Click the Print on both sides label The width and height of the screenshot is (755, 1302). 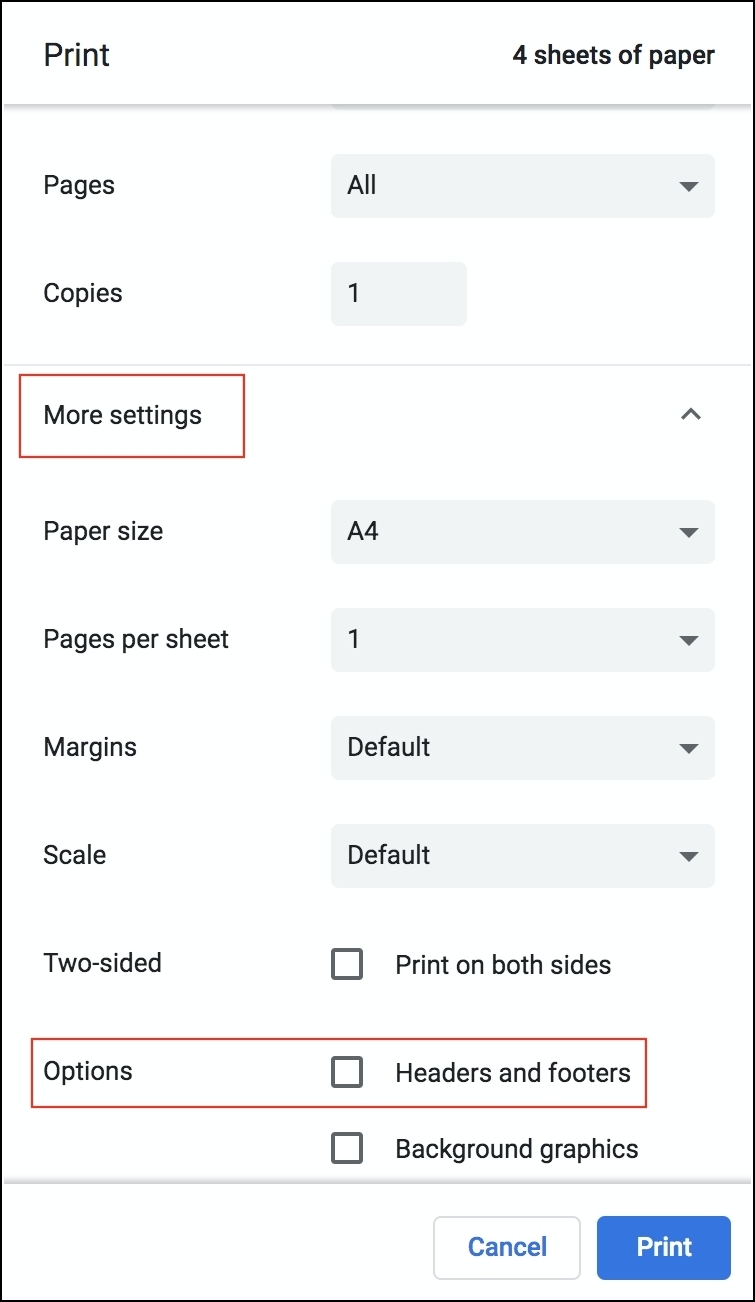point(503,965)
